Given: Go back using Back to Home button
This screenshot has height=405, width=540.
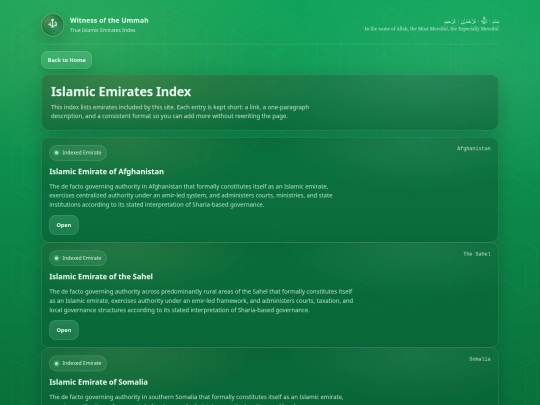Looking at the screenshot, I should [x=66, y=60].
